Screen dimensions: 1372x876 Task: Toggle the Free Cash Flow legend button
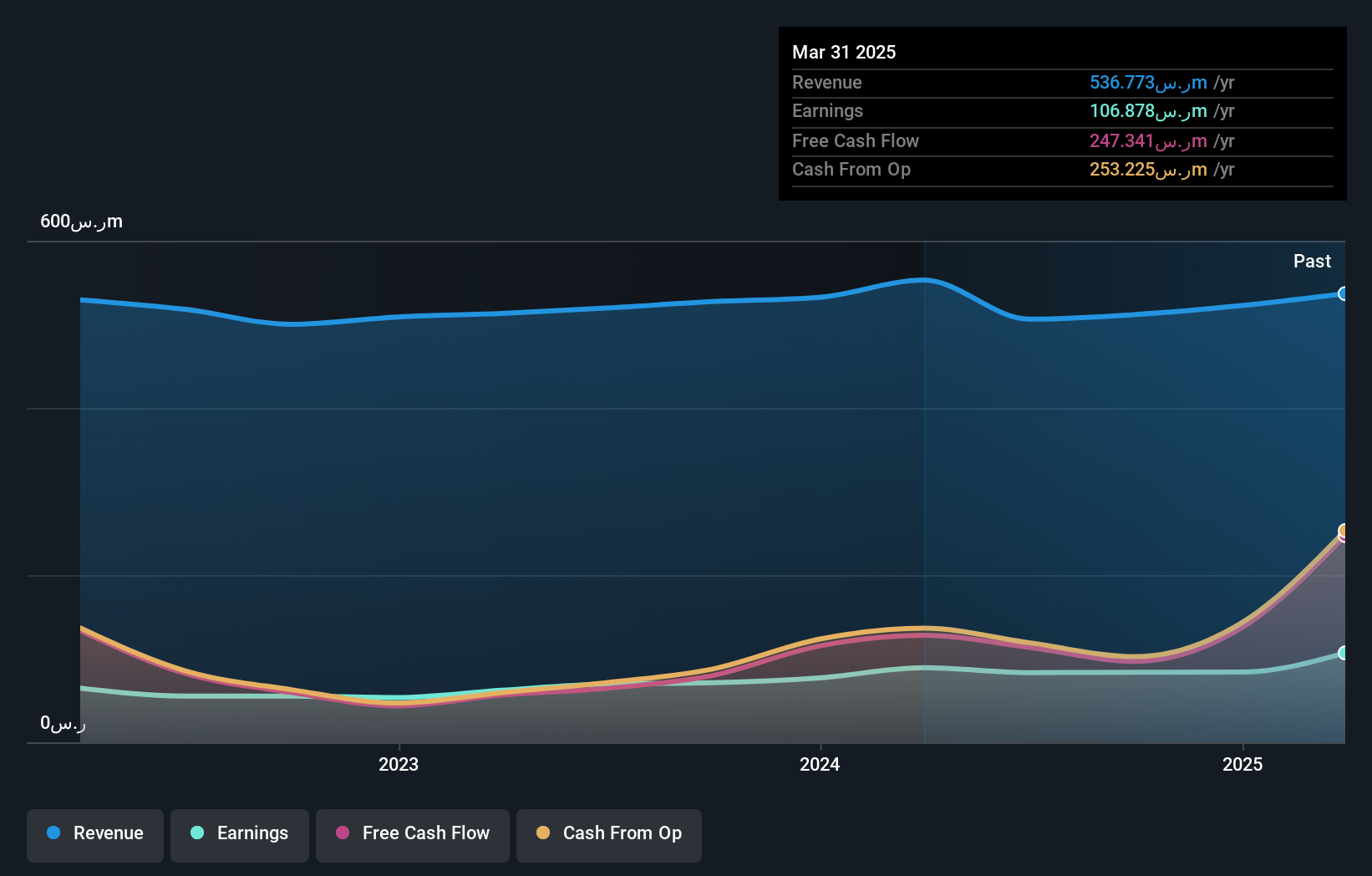413,835
